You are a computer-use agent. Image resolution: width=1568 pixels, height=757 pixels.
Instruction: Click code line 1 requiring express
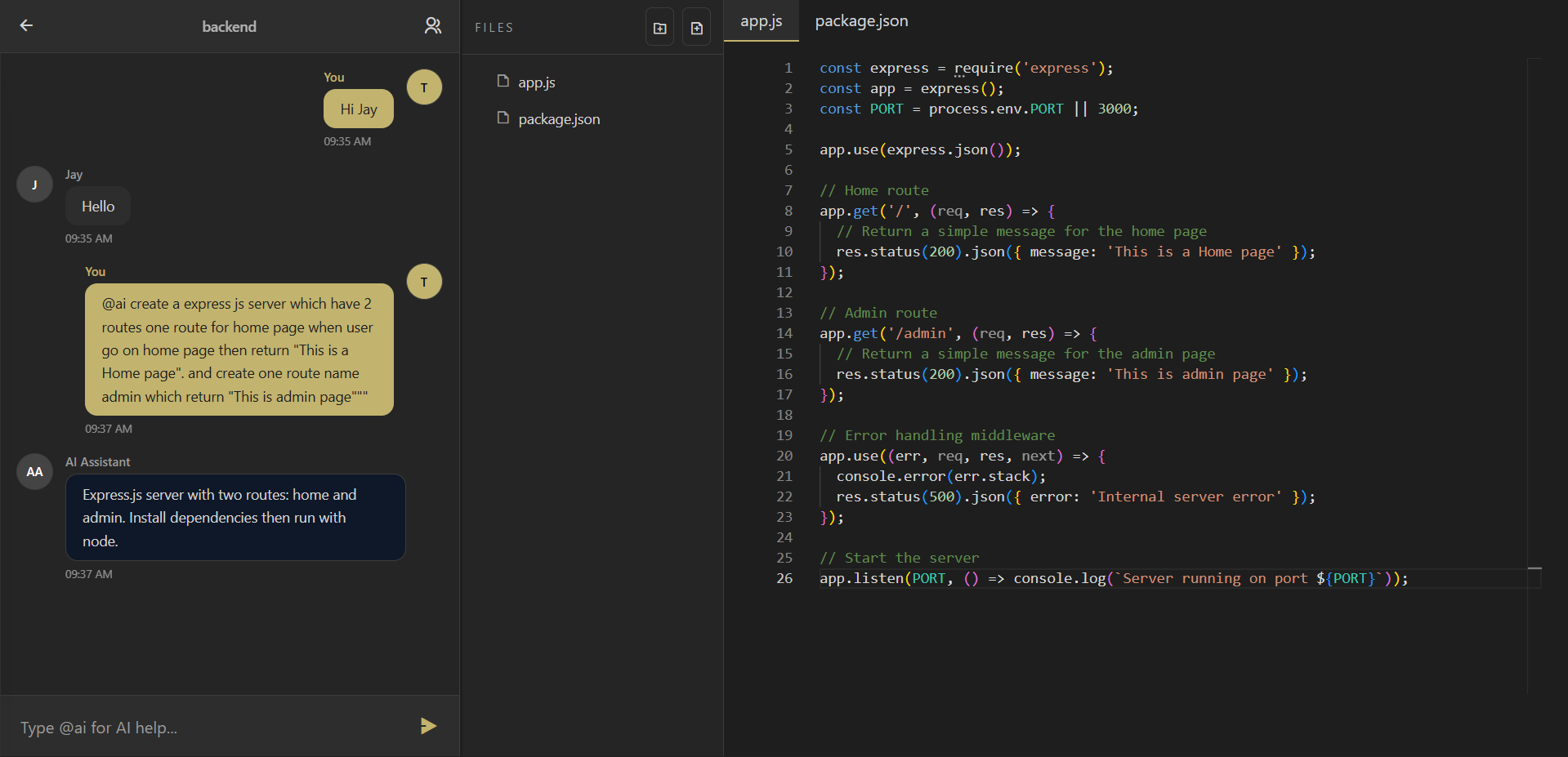click(966, 68)
